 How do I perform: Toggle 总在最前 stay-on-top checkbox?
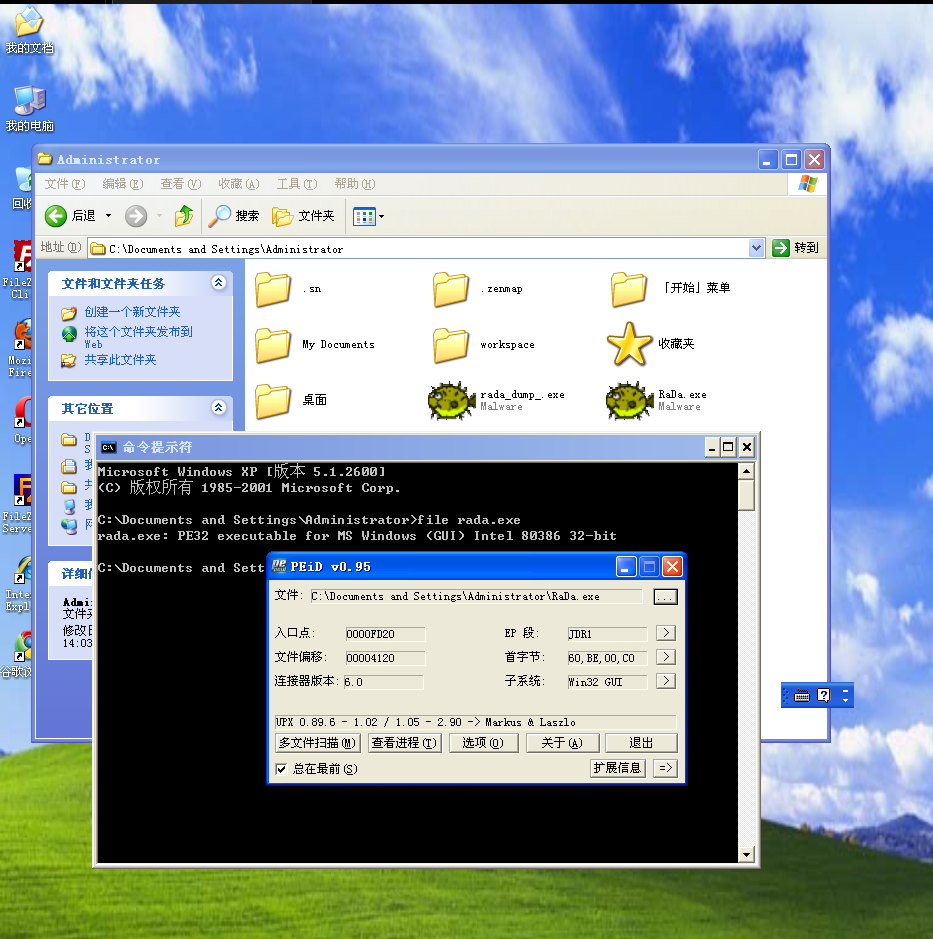tap(281, 769)
